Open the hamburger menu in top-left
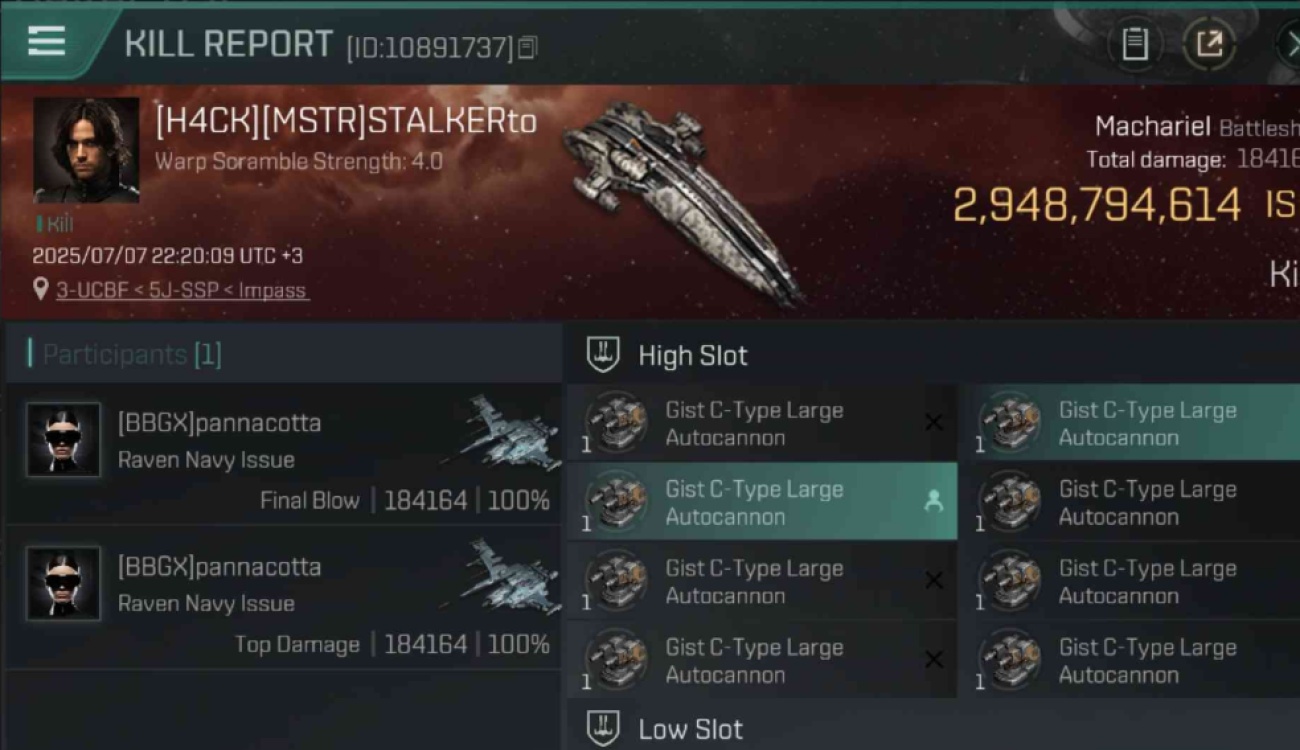This screenshot has height=750, width=1300. 46,42
